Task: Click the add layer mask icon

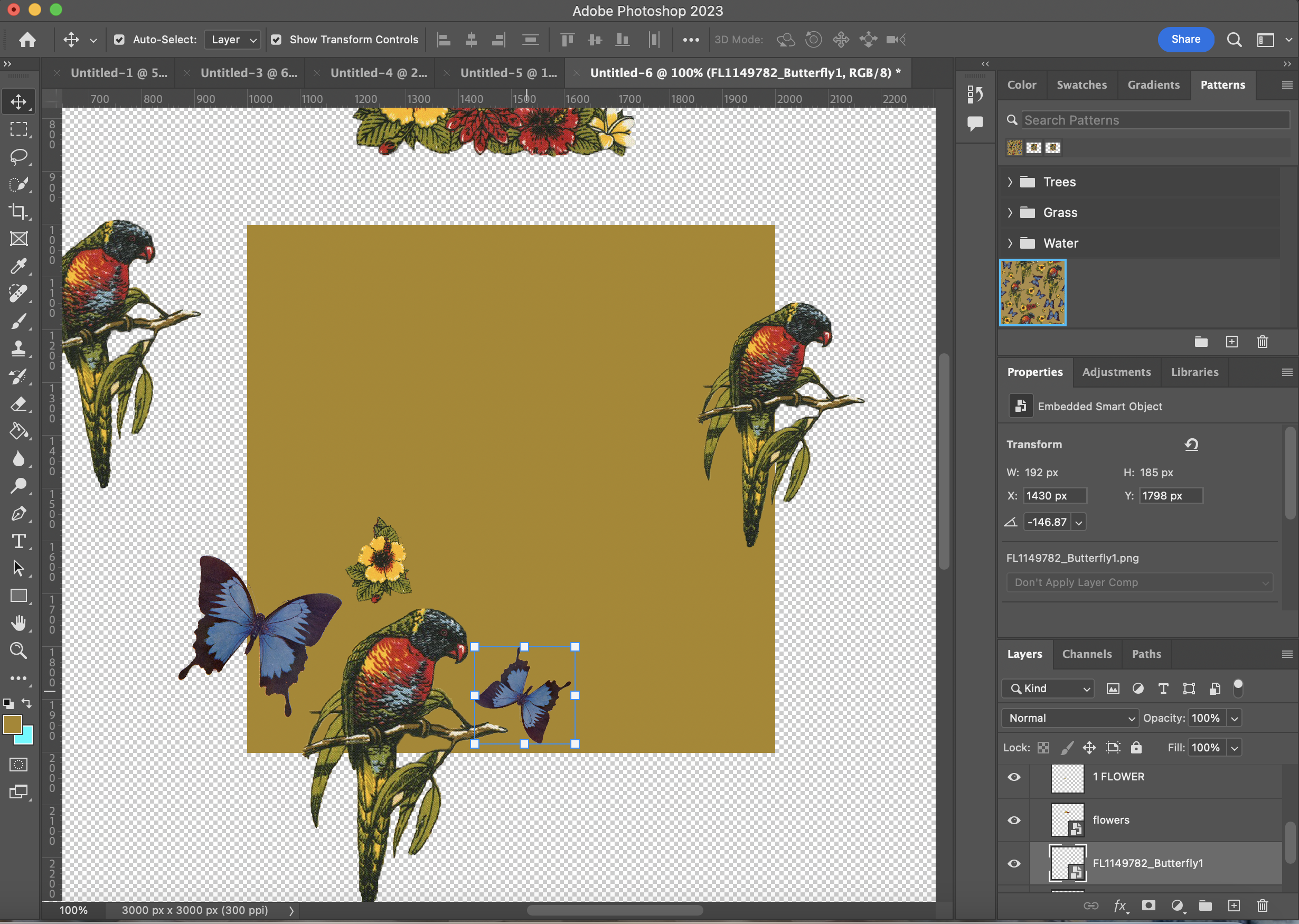Action: pyautogui.click(x=1148, y=905)
